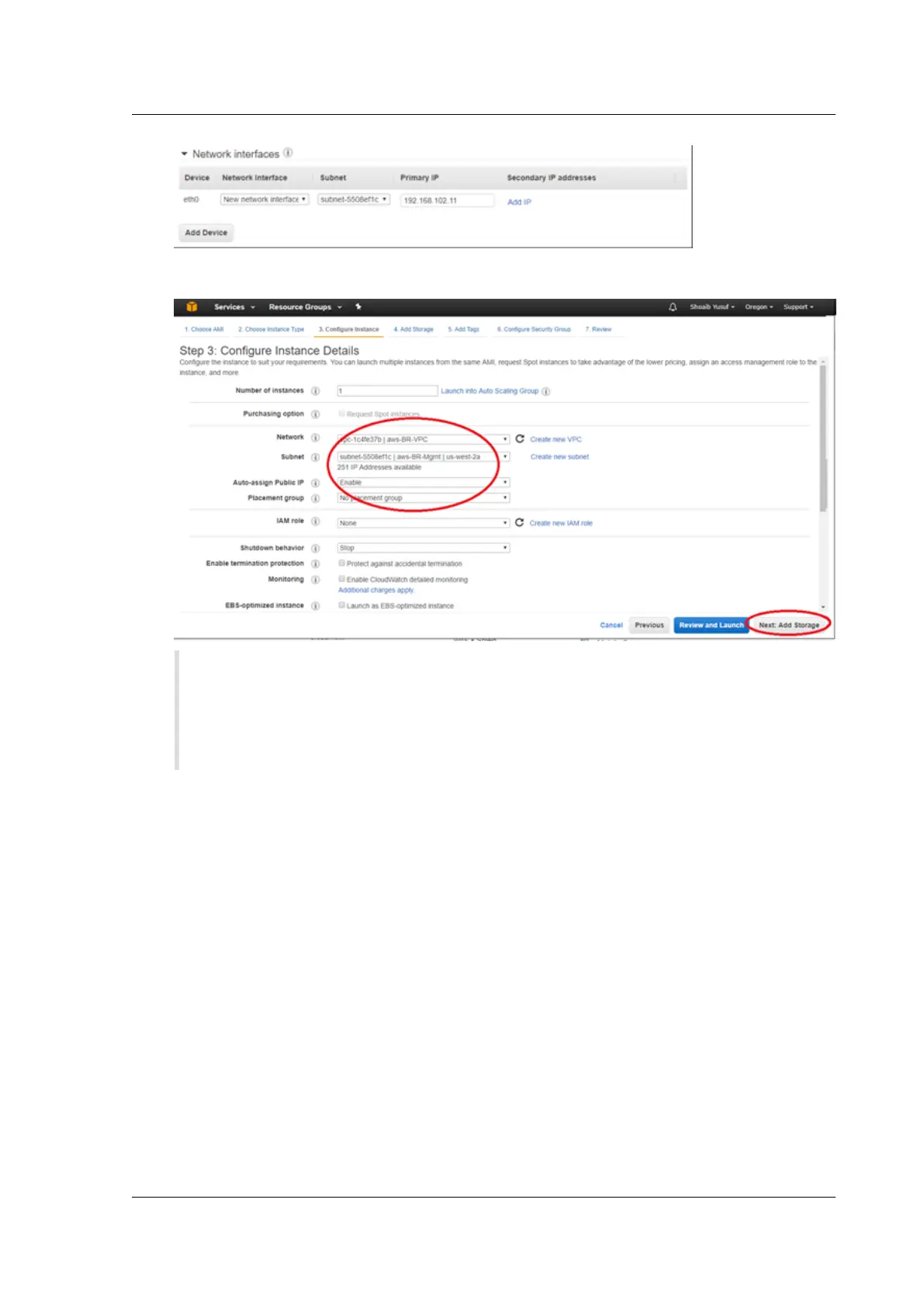The width and height of the screenshot is (924, 1307).
Task: Collapse the Network interfaces section
Action: pos(185,154)
